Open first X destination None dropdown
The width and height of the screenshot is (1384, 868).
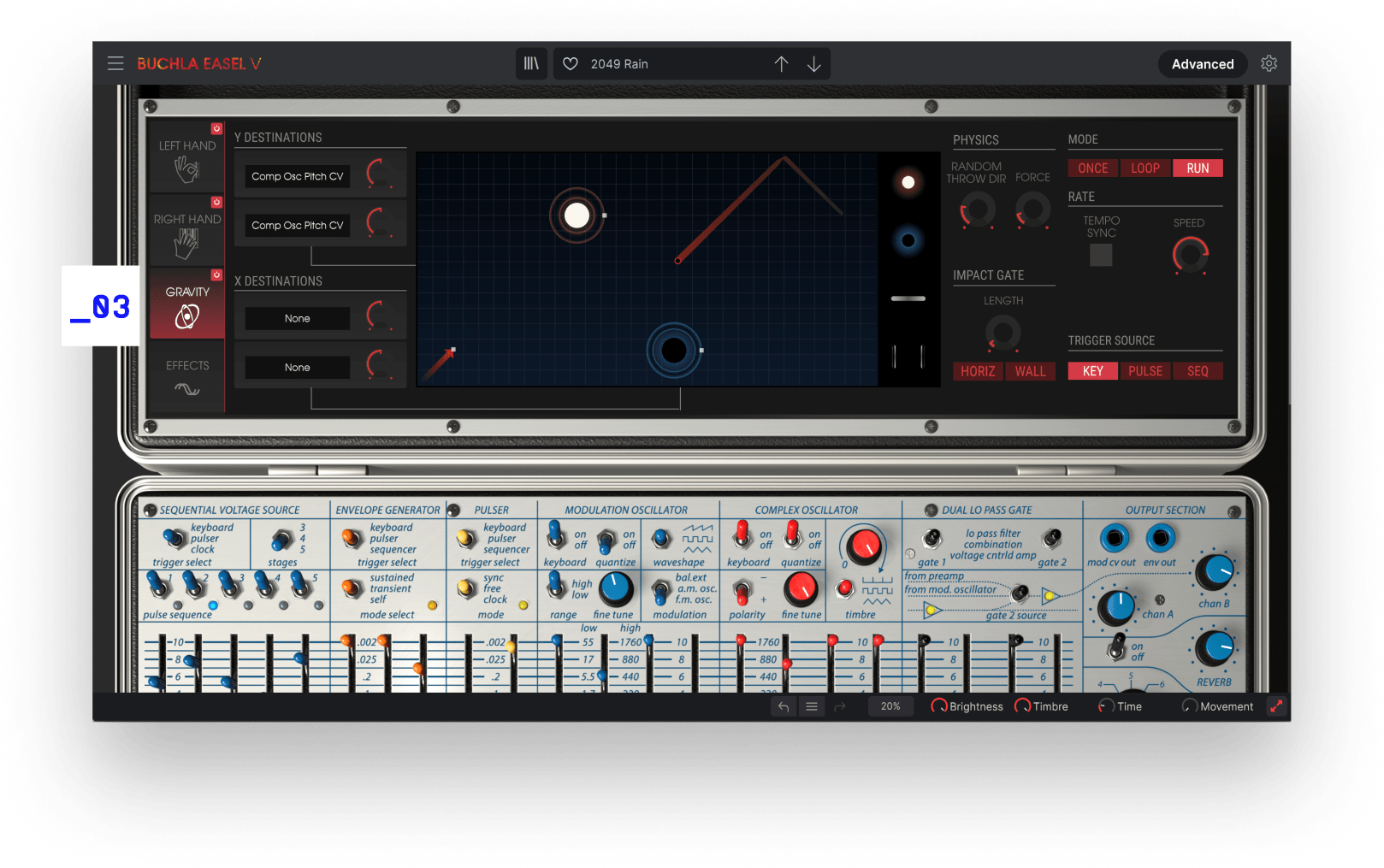(298, 318)
